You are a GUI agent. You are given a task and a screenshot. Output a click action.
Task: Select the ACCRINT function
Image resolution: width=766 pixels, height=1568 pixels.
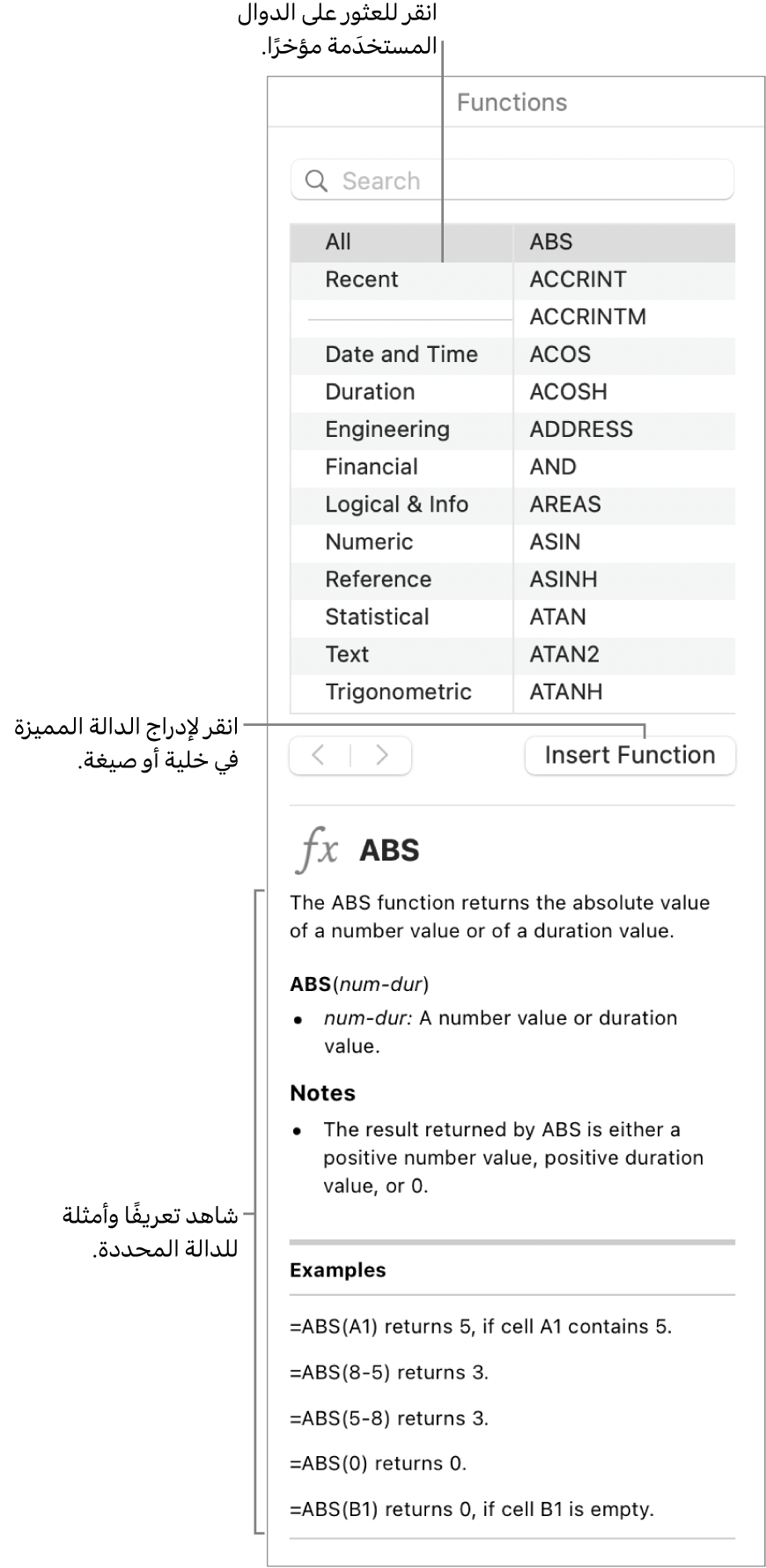[x=578, y=279]
